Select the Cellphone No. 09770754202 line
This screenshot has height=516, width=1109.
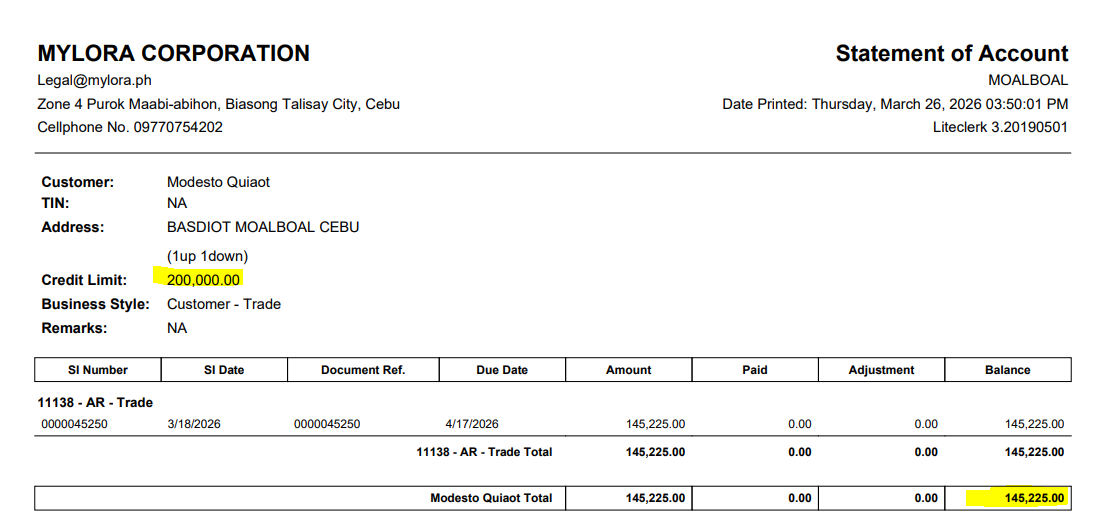coord(130,127)
